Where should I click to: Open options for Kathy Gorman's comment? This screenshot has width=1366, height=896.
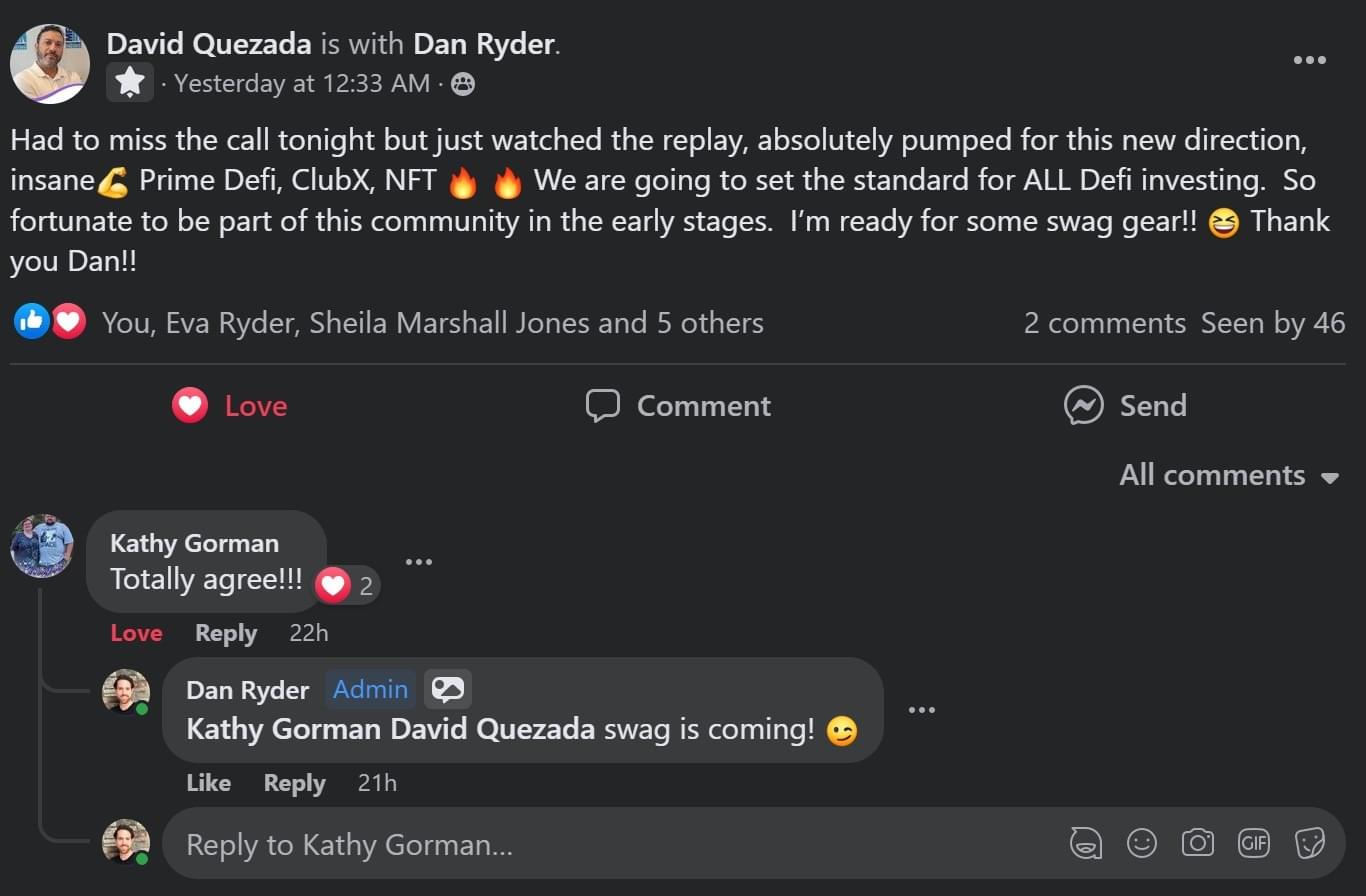(419, 562)
